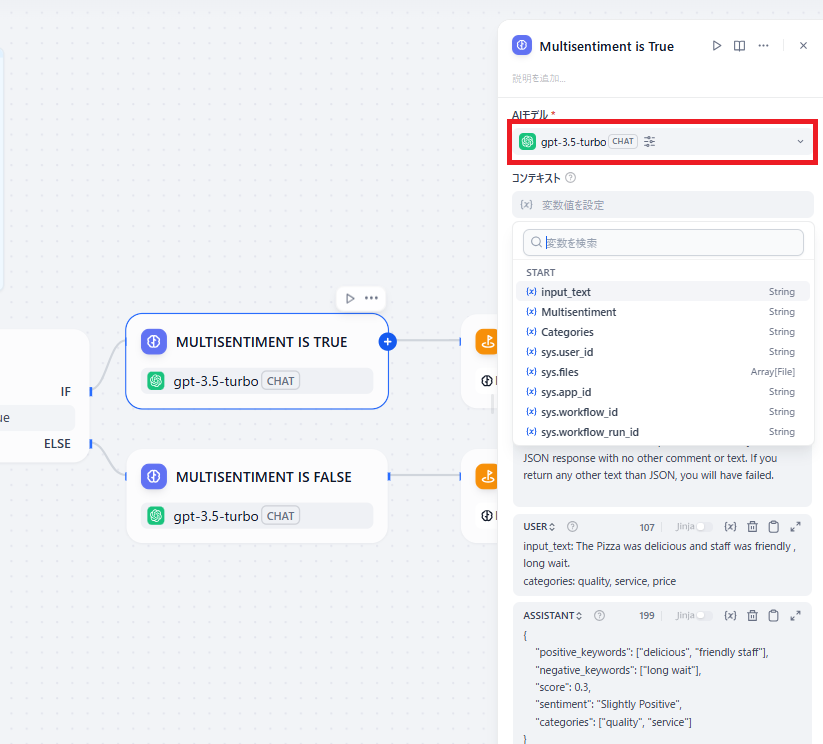823x744 pixels.
Task: Expand the gpt-3.5-turbo AI model dropdown
Action: coord(800,142)
